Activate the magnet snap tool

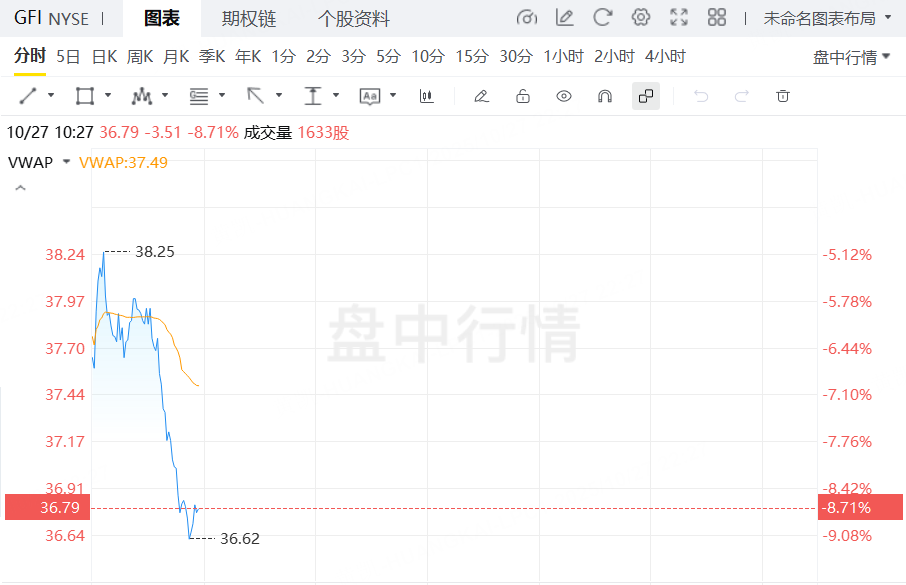pos(604,96)
